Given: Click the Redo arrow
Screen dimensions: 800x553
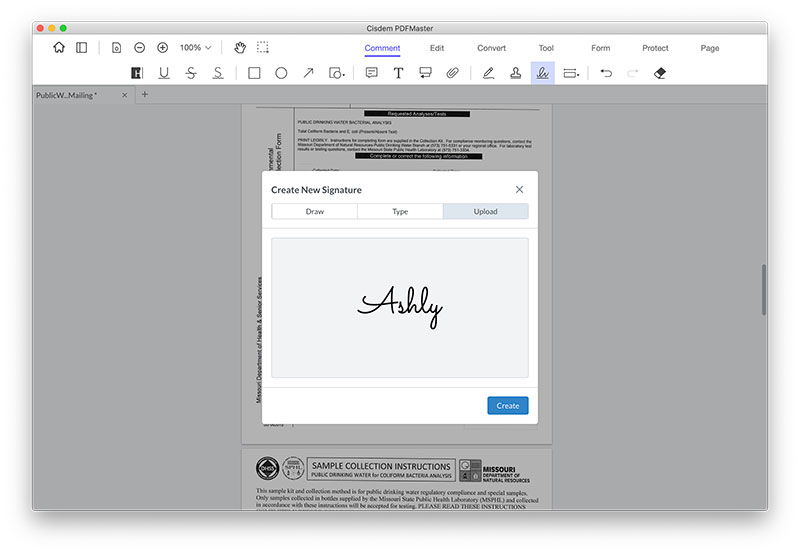Looking at the screenshot, I should [633, 73].
